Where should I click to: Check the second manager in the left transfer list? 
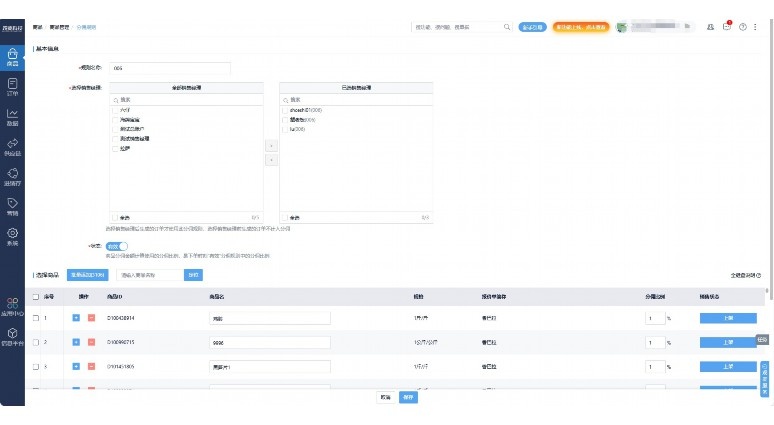tap(115, 119)
